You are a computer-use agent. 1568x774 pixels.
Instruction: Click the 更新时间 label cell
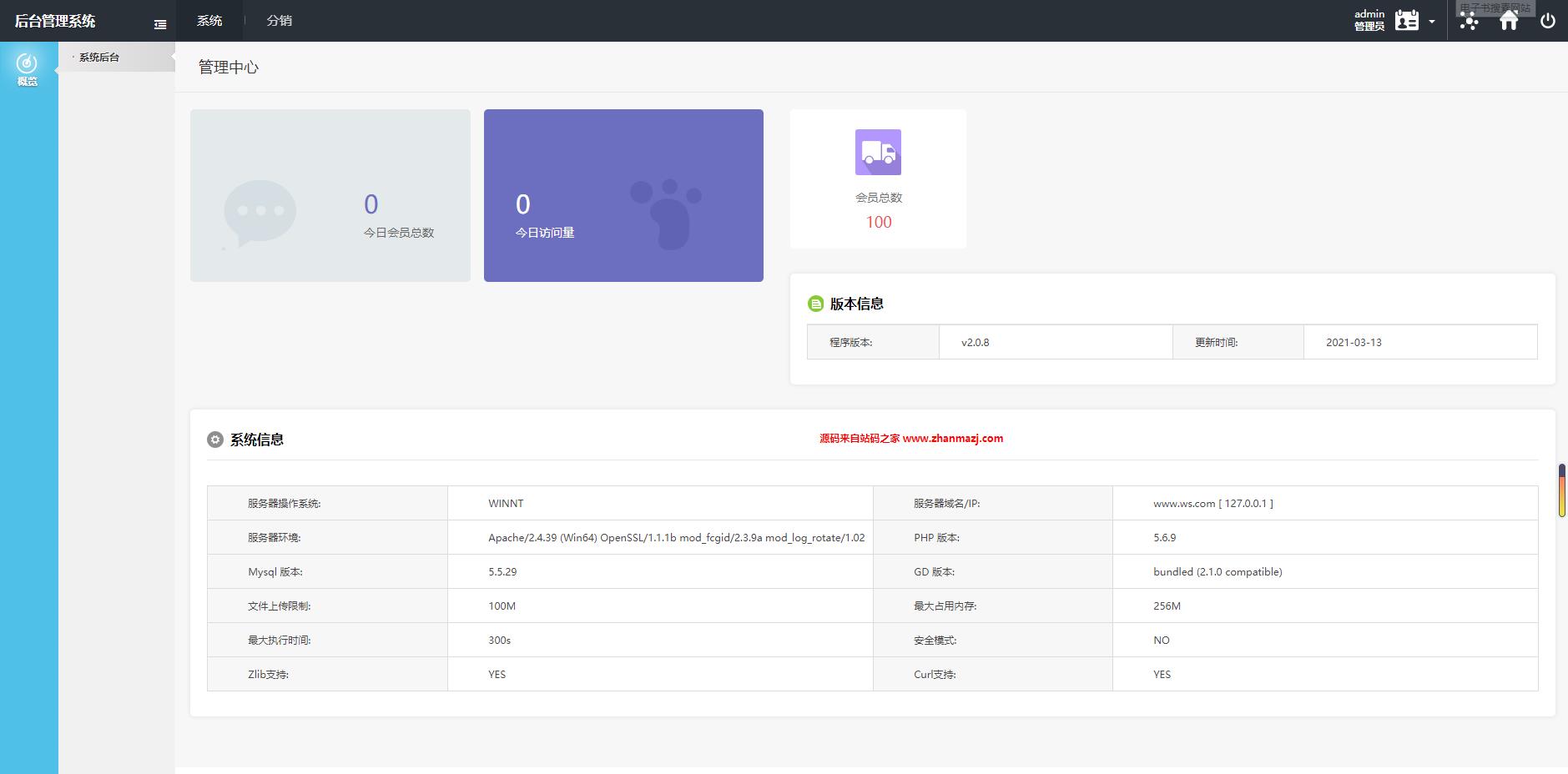pos(1238,342)
